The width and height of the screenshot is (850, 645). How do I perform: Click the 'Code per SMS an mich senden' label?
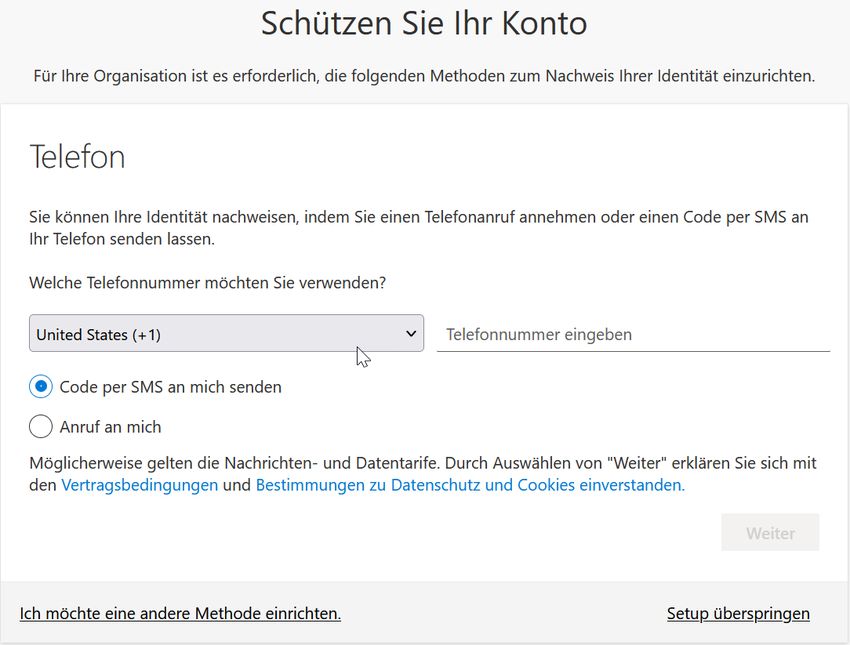[x=170, y=387]
